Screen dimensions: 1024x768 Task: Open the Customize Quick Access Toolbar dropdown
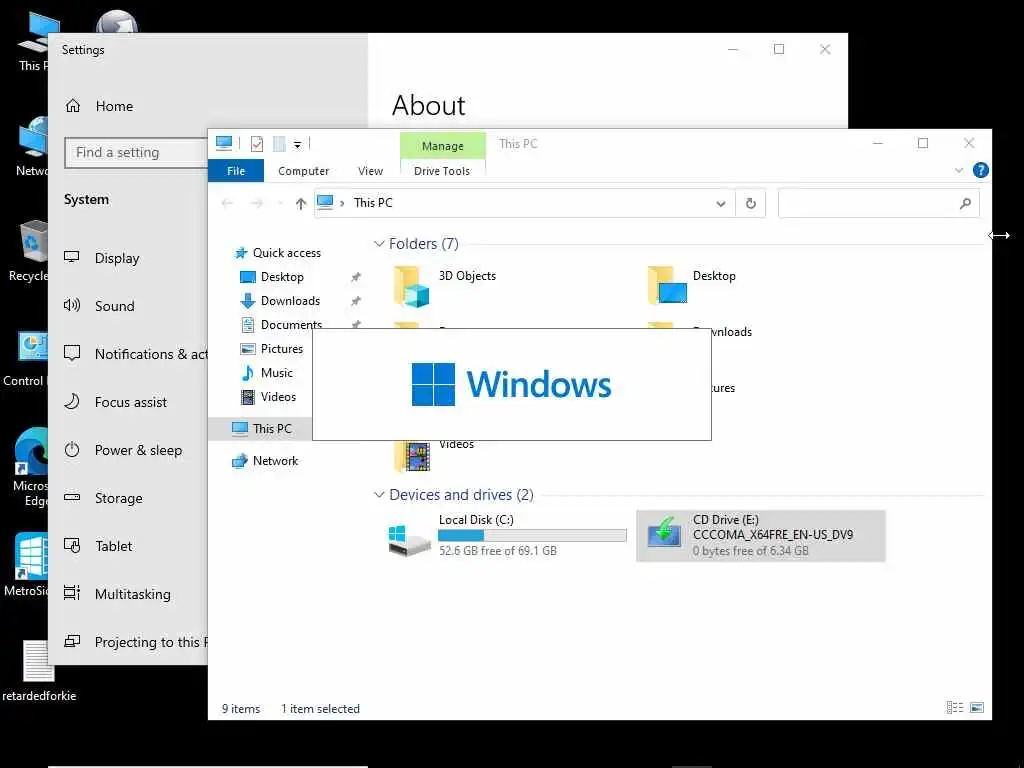297,145
